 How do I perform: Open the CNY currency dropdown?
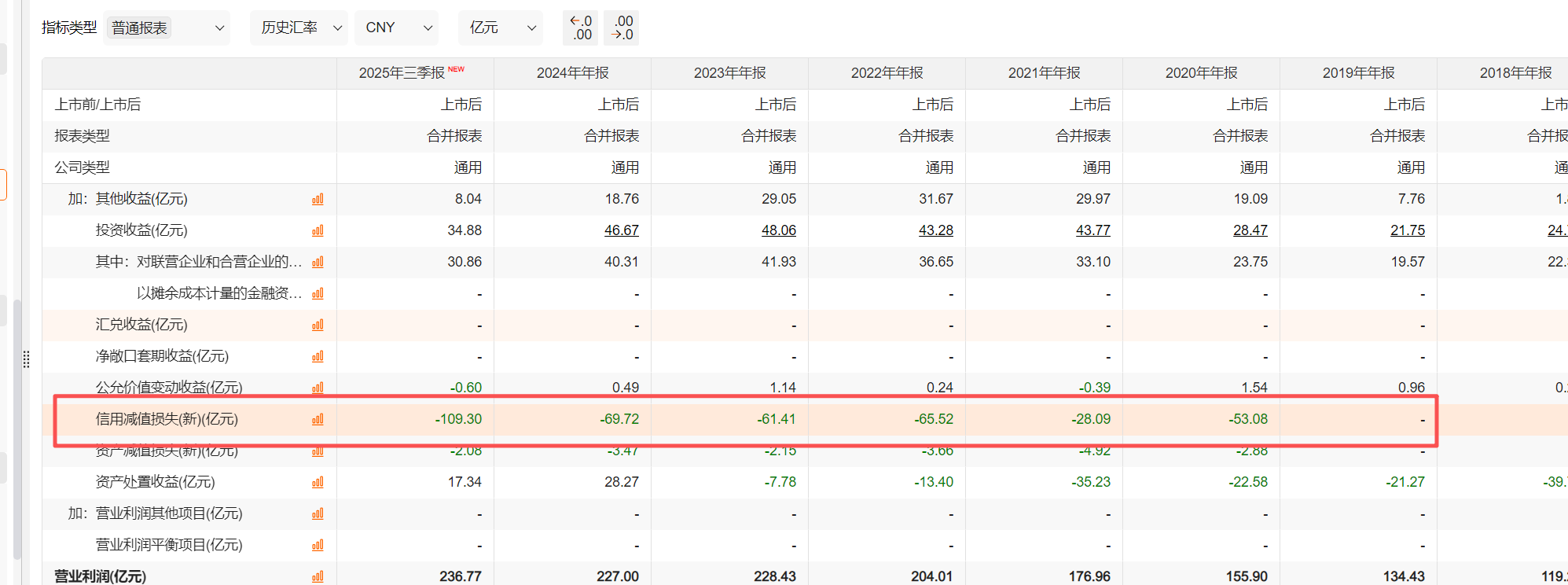coord(398,28)
